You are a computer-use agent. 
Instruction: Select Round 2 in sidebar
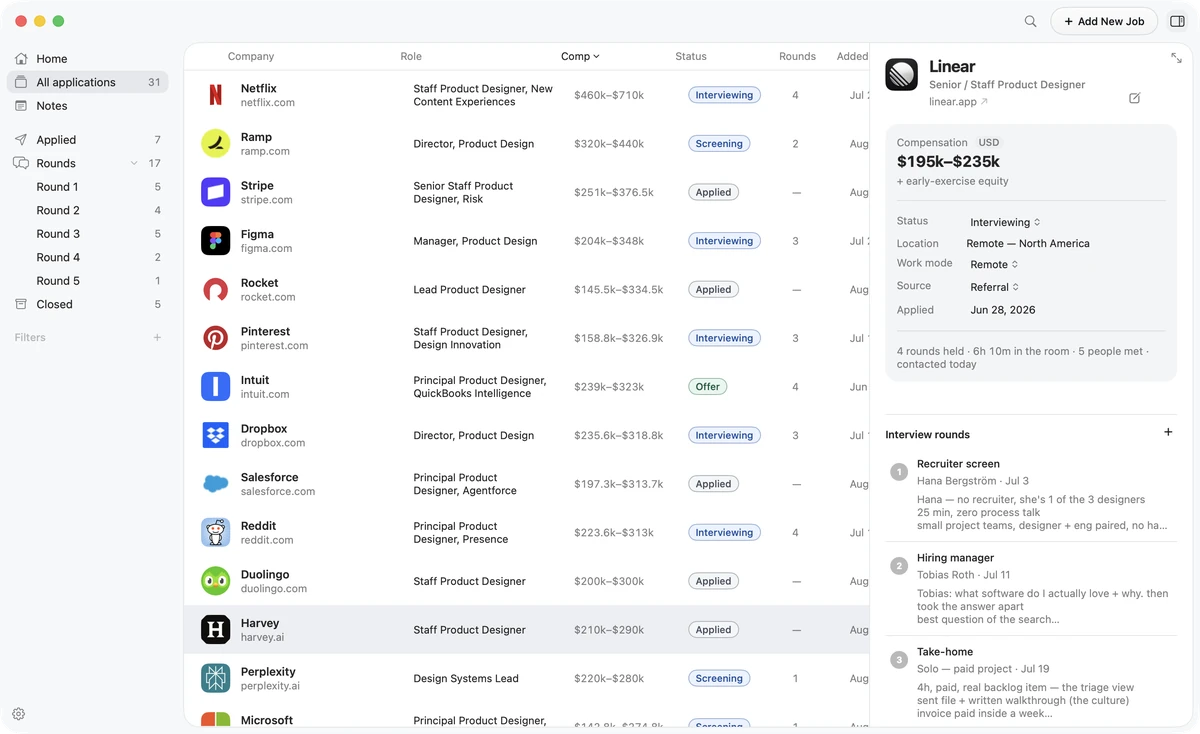tap(88, 210)
